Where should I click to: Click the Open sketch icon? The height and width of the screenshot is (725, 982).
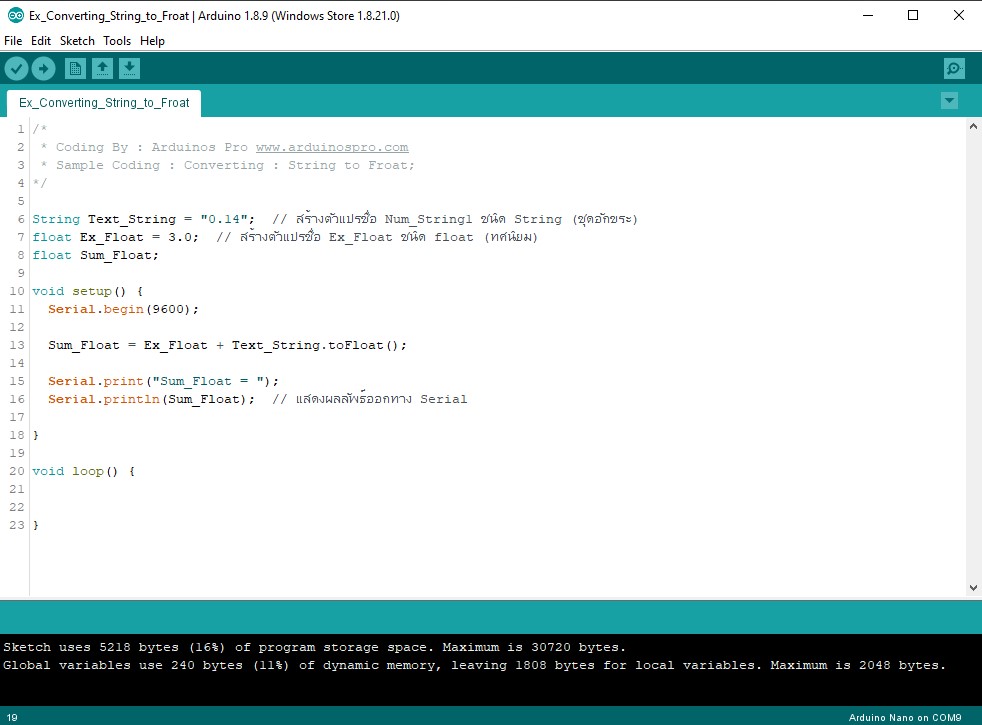[x=102, y=68]
